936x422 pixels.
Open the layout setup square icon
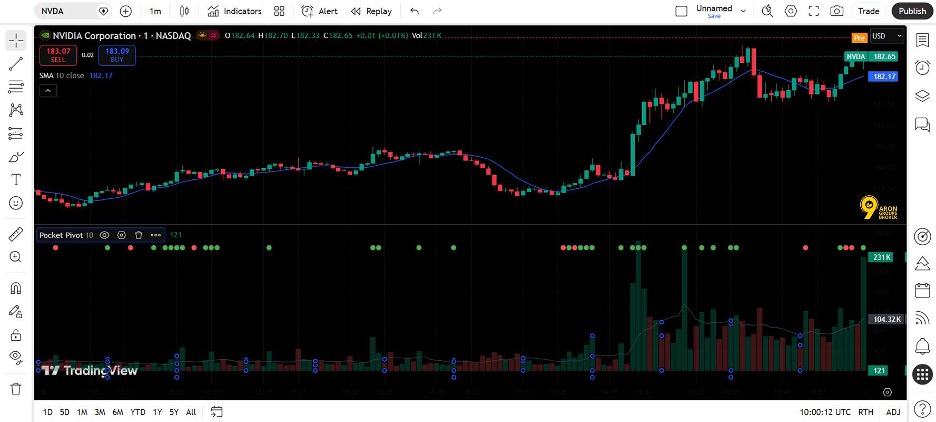click(x=681, y=11)
